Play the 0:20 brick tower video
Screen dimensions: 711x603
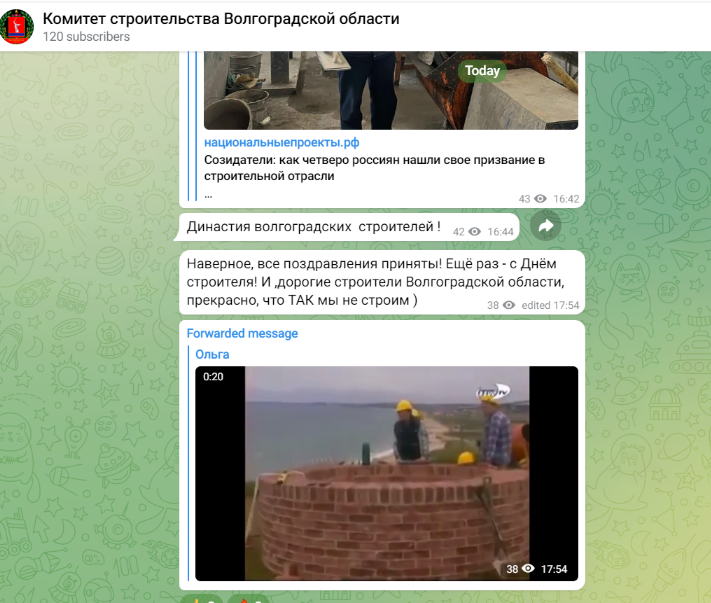tap(386, 473)
